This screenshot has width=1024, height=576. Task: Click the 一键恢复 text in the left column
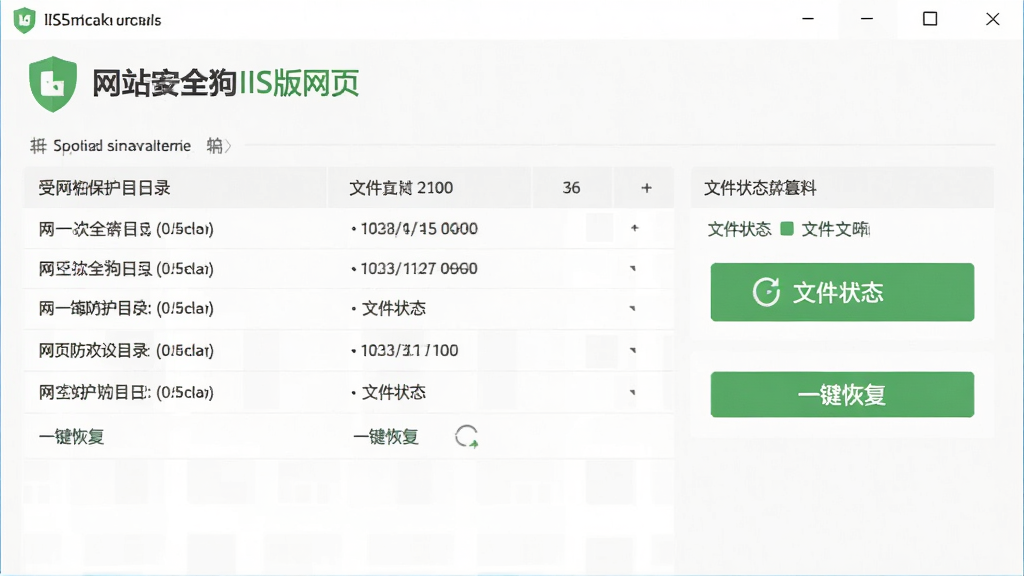tap(71, 436)
